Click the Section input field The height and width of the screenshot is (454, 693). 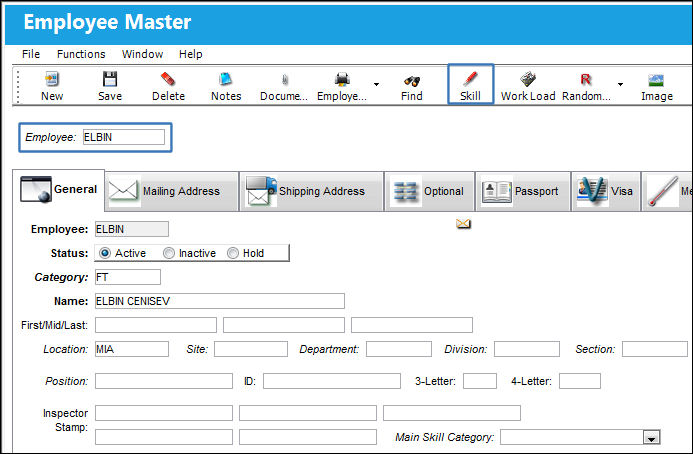655,349
